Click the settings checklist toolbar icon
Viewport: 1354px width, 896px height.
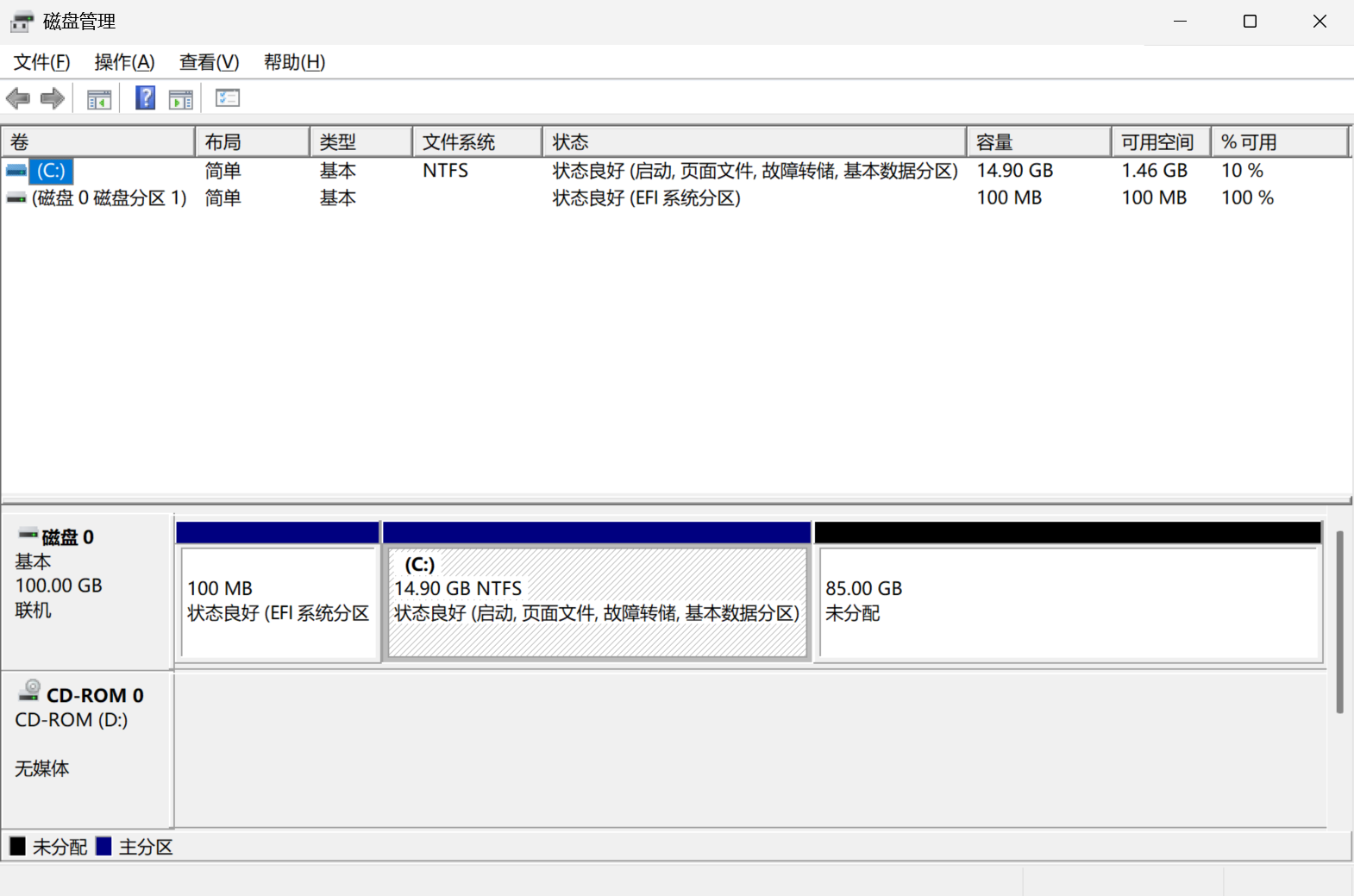[228, 98]
